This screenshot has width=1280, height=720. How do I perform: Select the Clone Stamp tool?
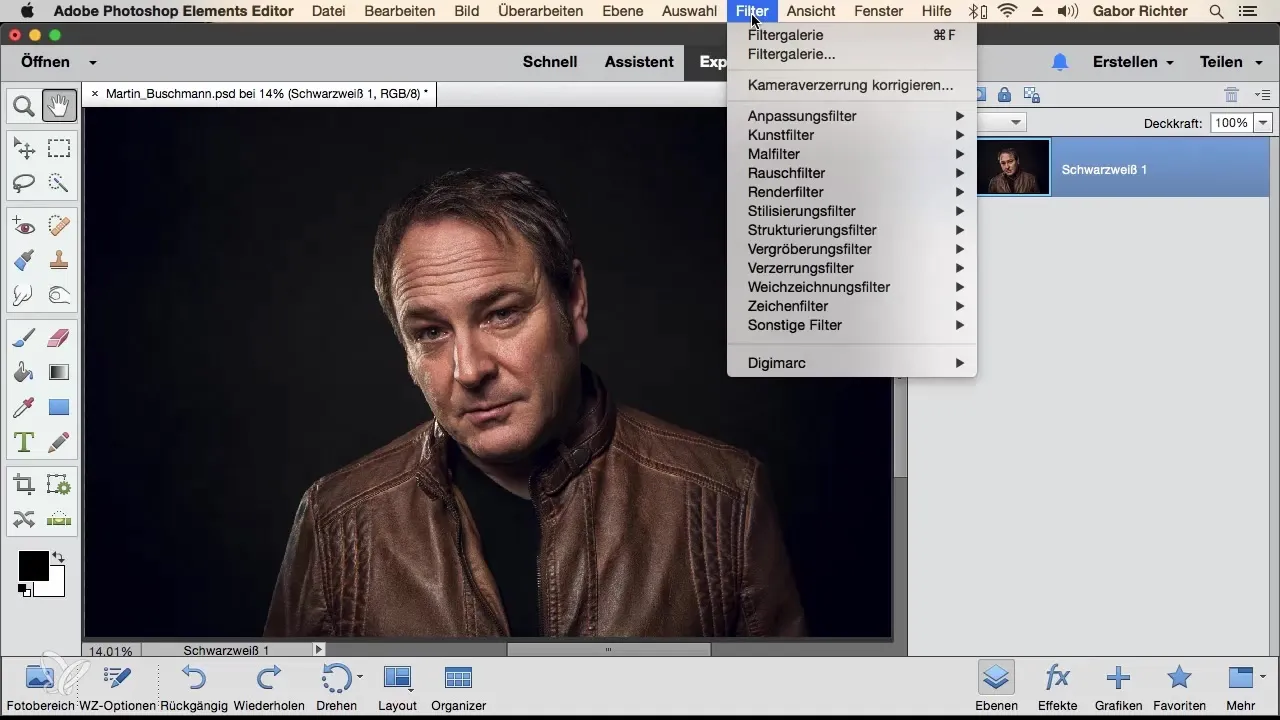59,261
